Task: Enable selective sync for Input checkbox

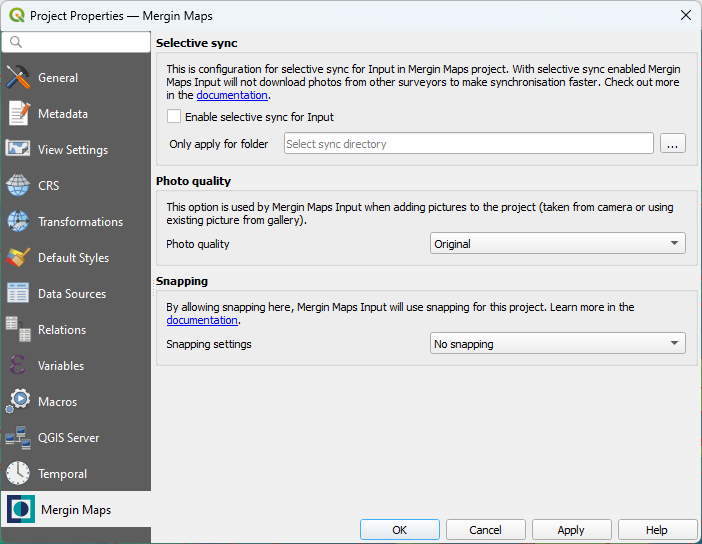Action: click(175, 117)
